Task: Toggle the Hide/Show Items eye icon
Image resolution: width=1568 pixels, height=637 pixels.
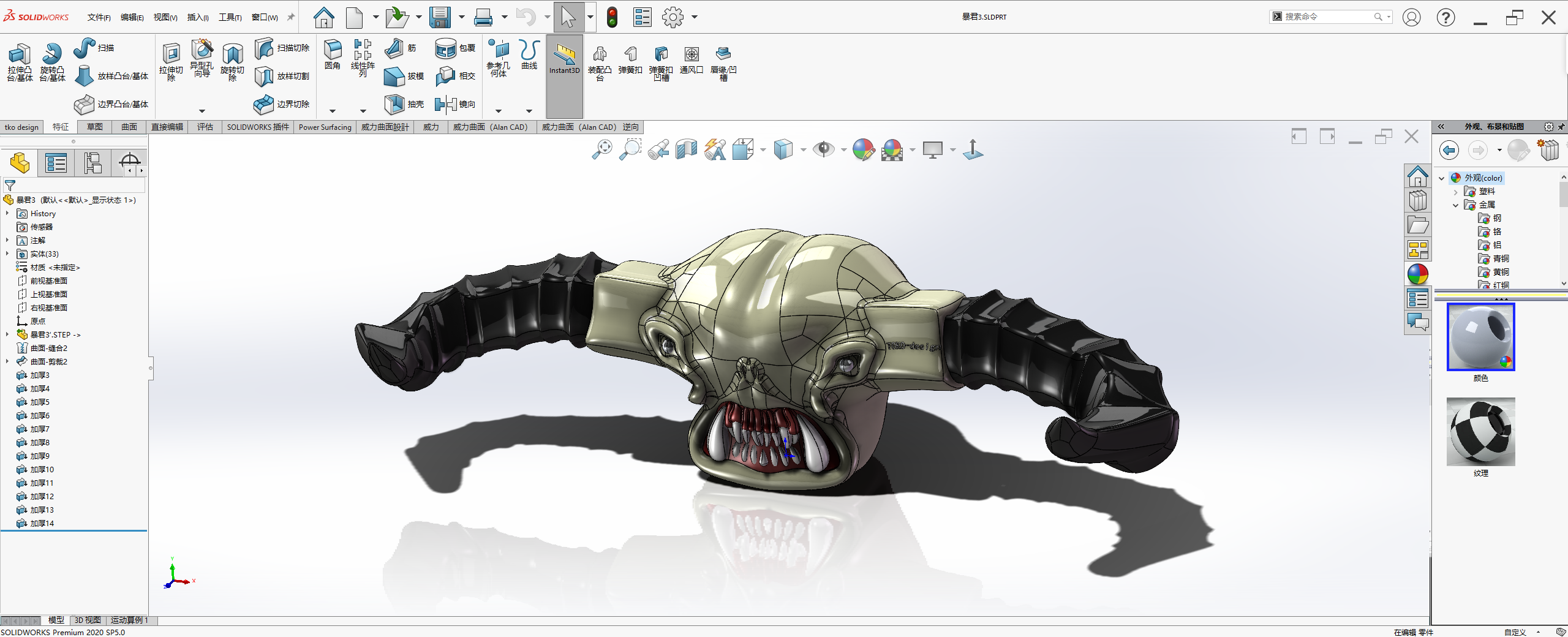Action: click(824, 149)
